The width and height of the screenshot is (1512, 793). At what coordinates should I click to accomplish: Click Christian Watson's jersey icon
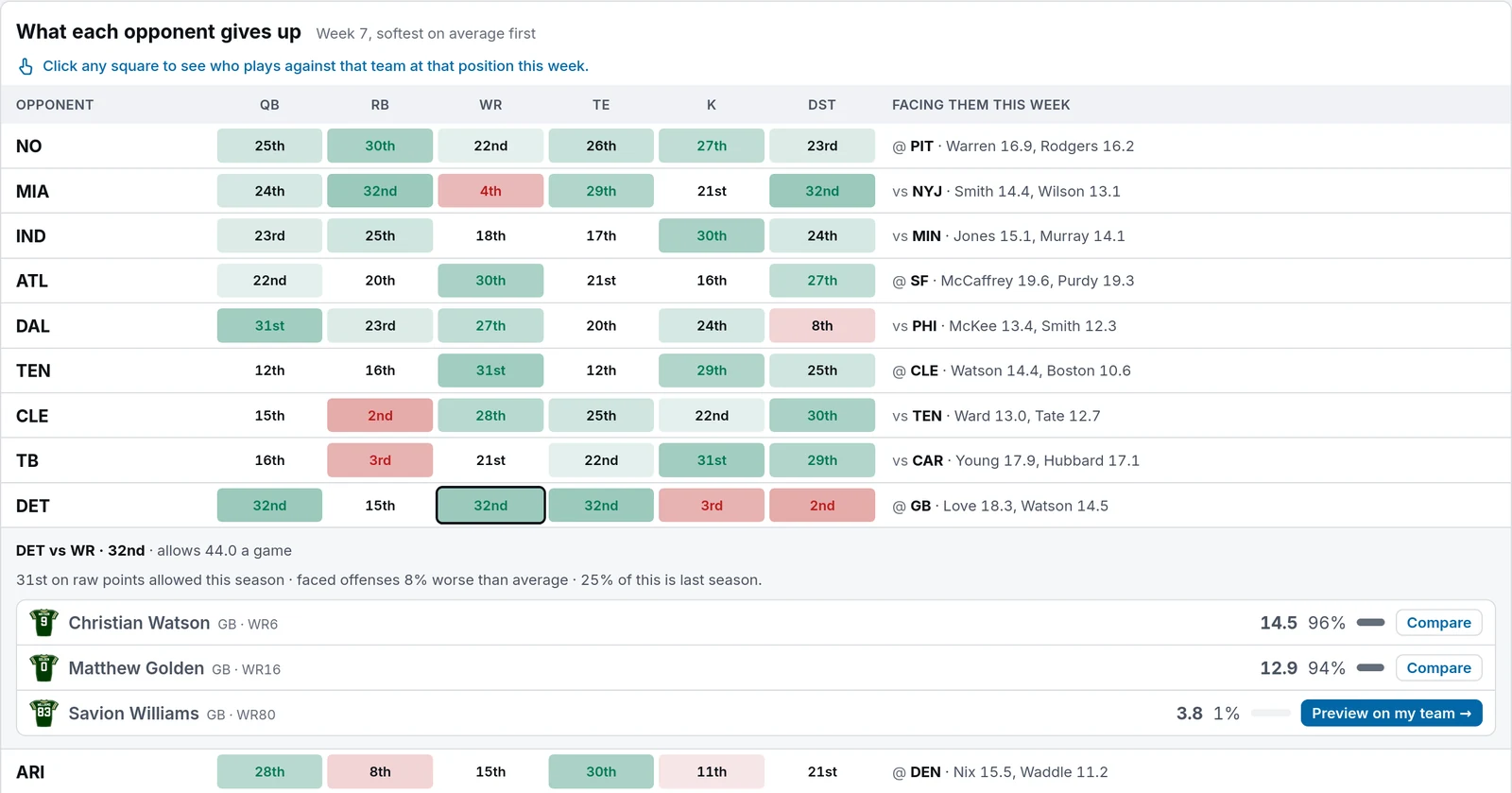(43, 623)
